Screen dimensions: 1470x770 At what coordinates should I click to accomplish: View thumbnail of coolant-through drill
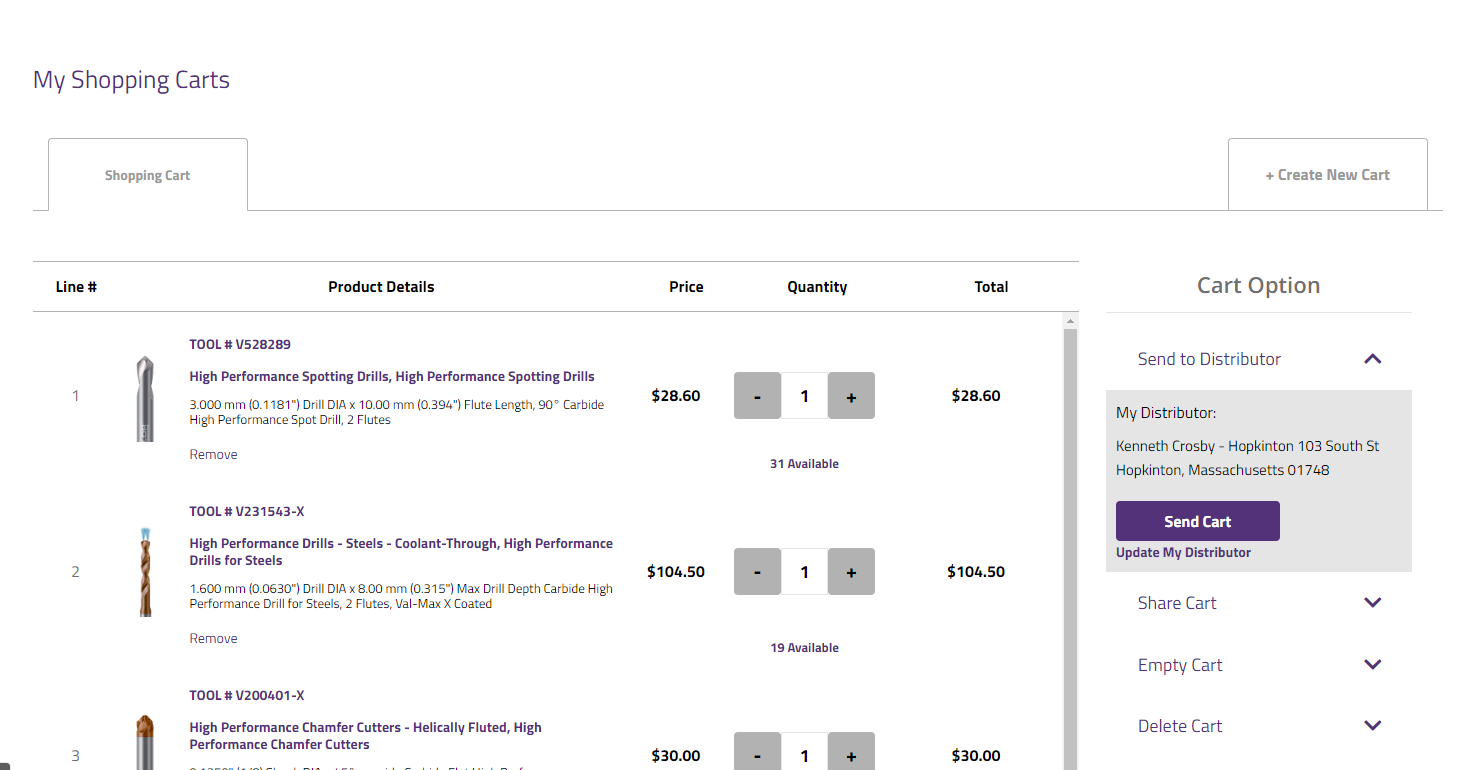(x=145, y=571)
